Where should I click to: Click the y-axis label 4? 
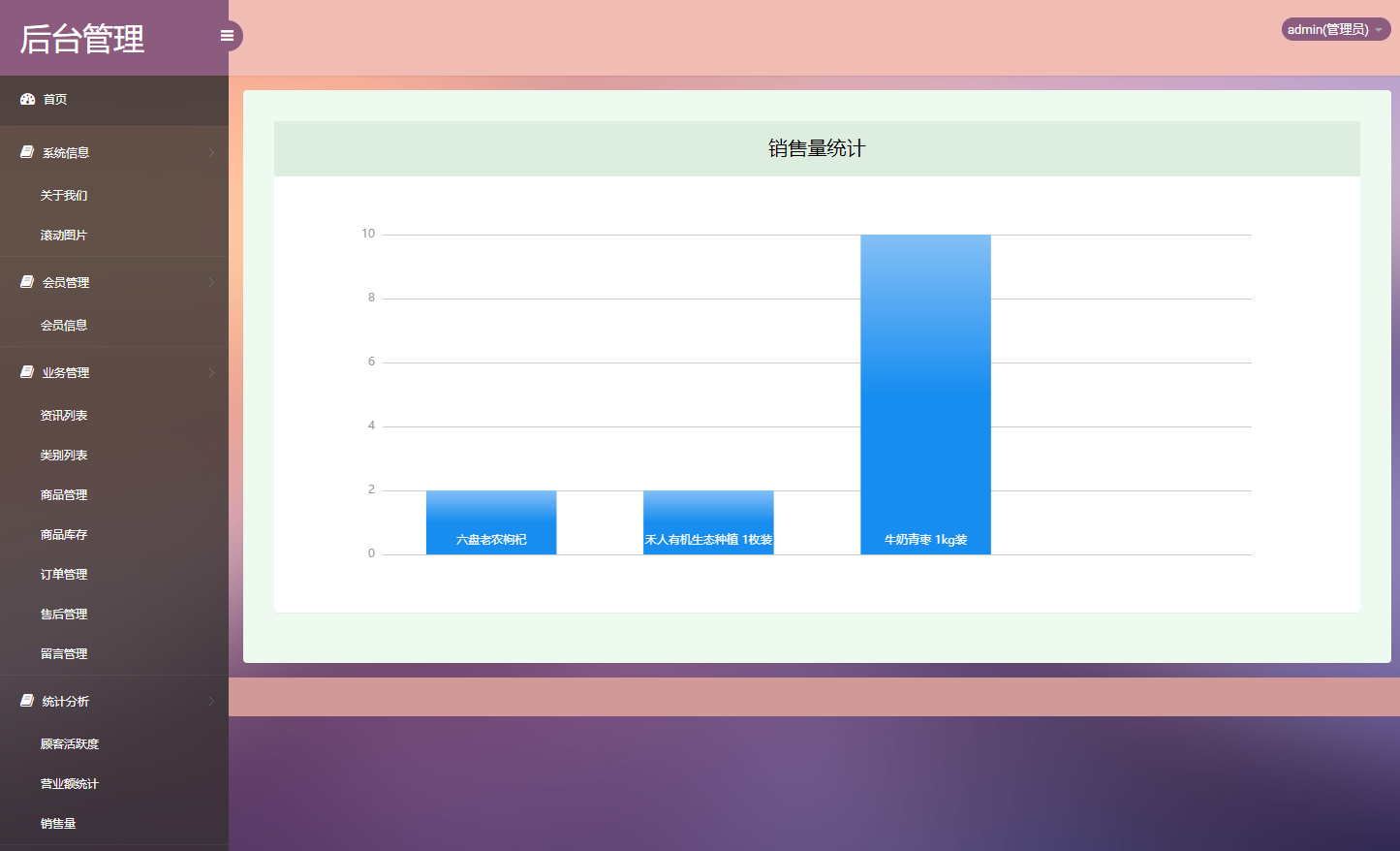coord(371,425)
